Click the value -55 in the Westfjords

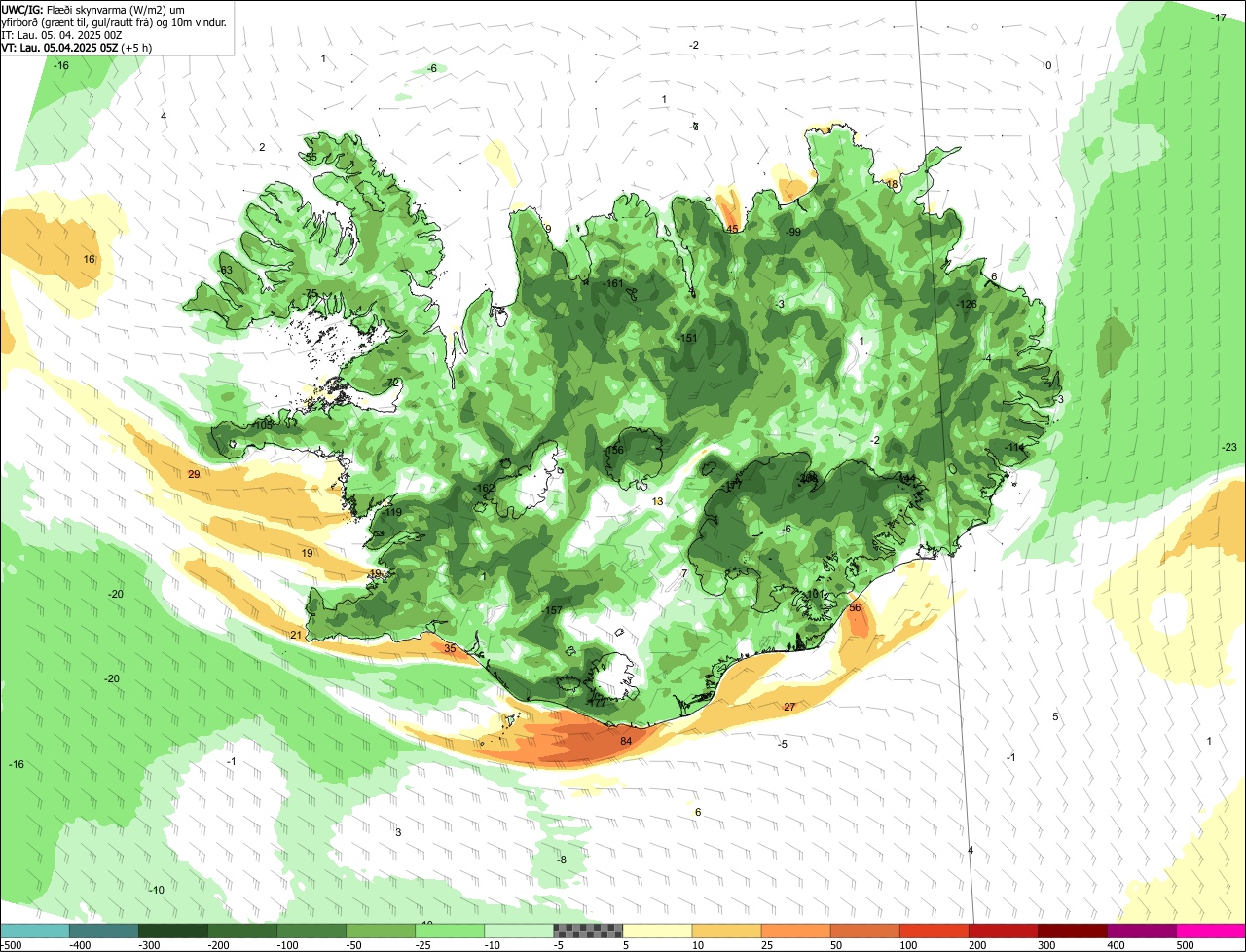point(310,157)
